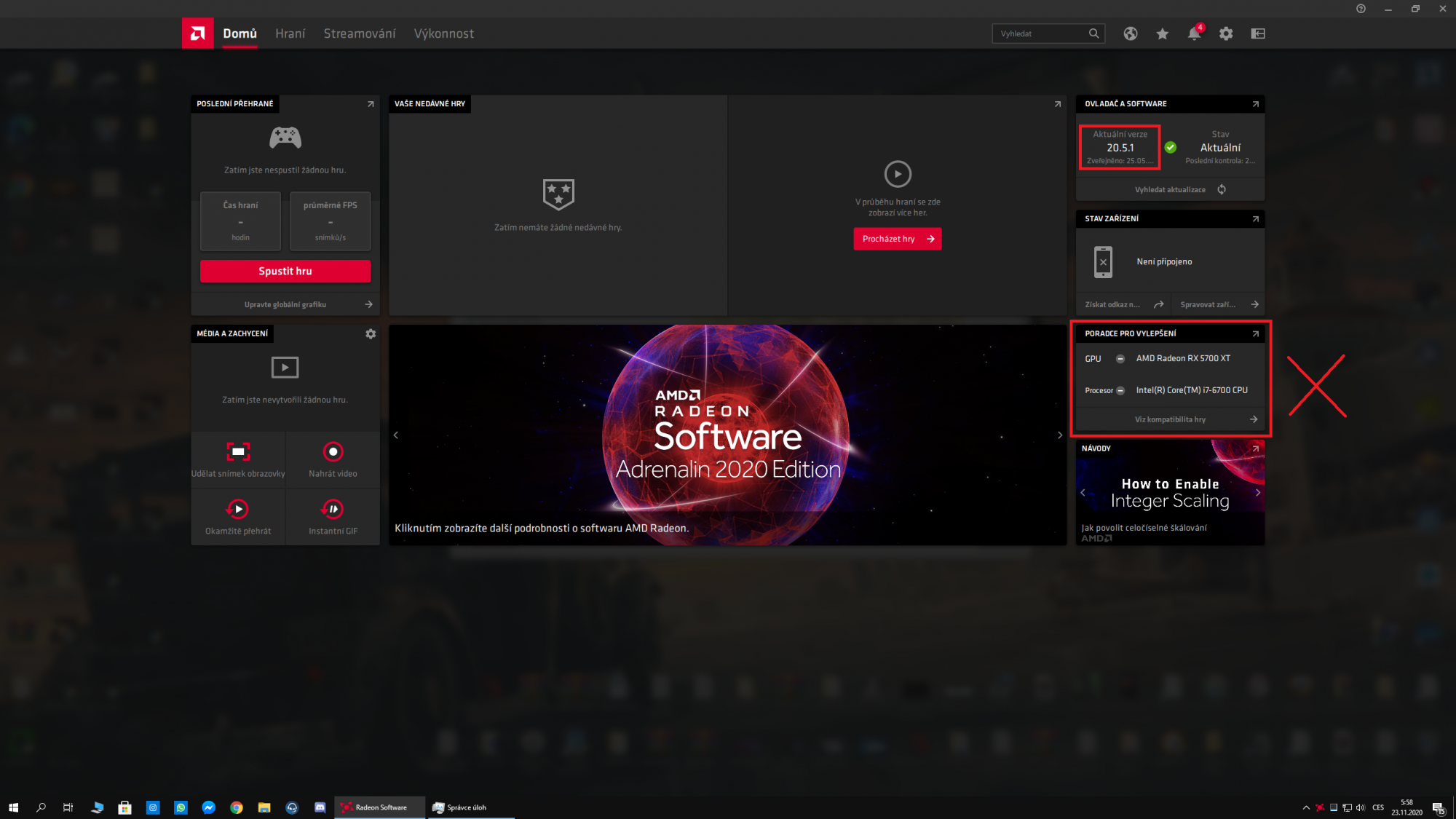
Task: Open Média a zachycení settings gear
Action: pos(371,333)
